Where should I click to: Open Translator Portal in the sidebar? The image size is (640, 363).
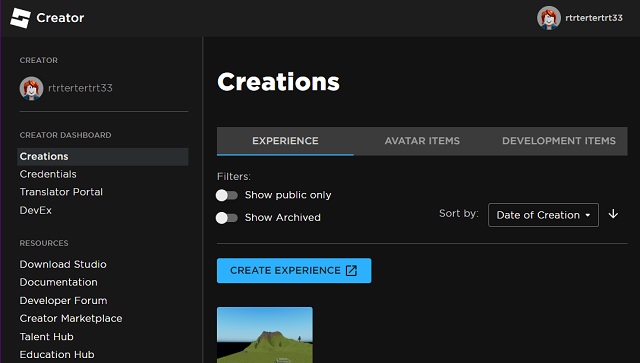pos(61,192)
